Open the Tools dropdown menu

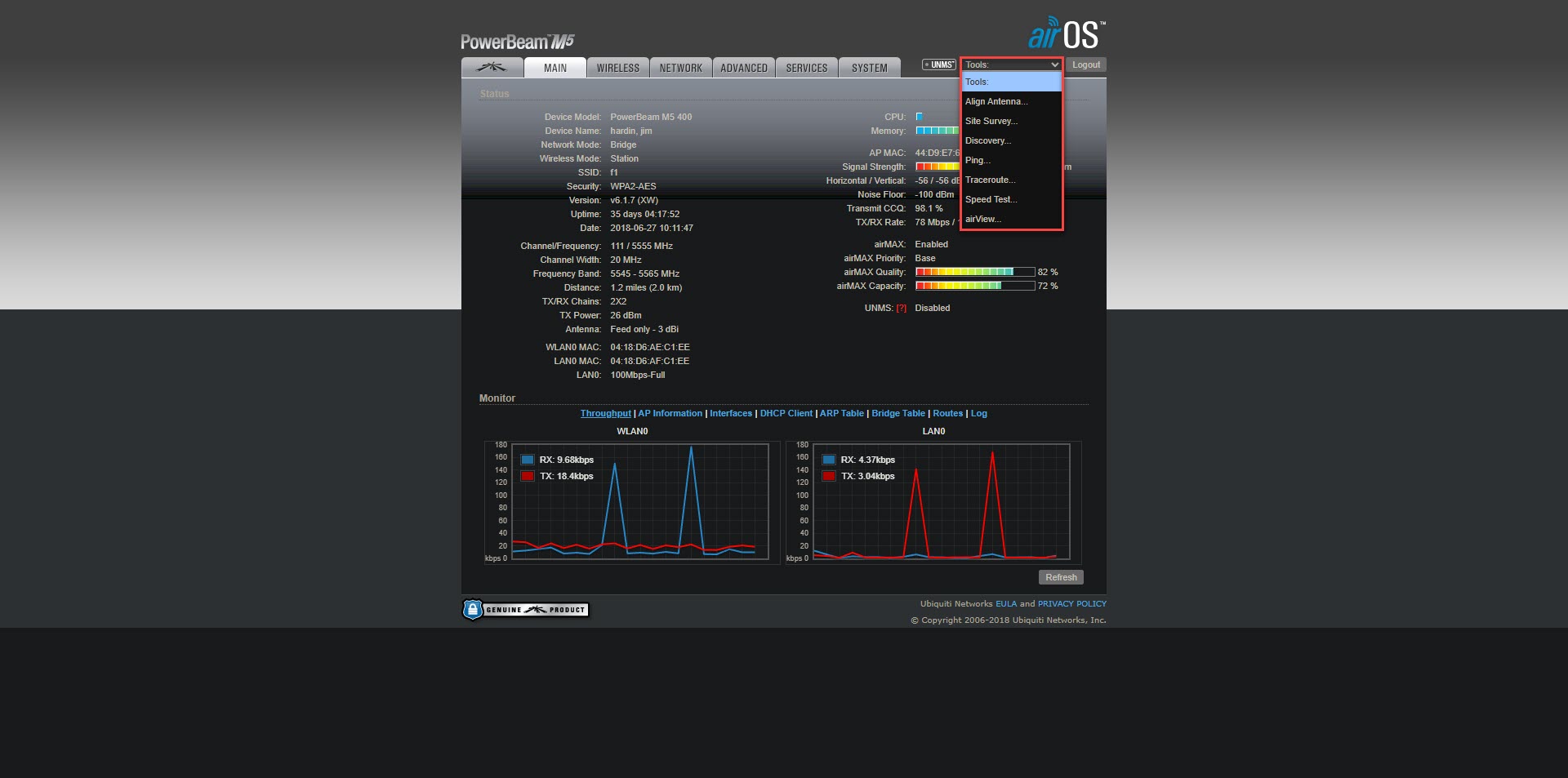(1011, 65)
